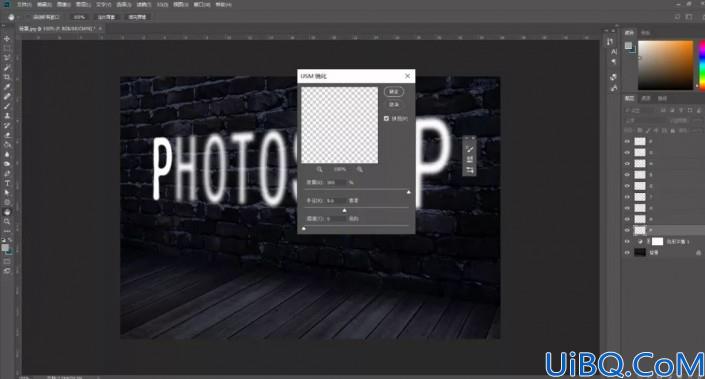Toggle 滚动所有窗口 checkbox in options bar
This screenshot has height=379, width=705.
(x=27, y=17)
